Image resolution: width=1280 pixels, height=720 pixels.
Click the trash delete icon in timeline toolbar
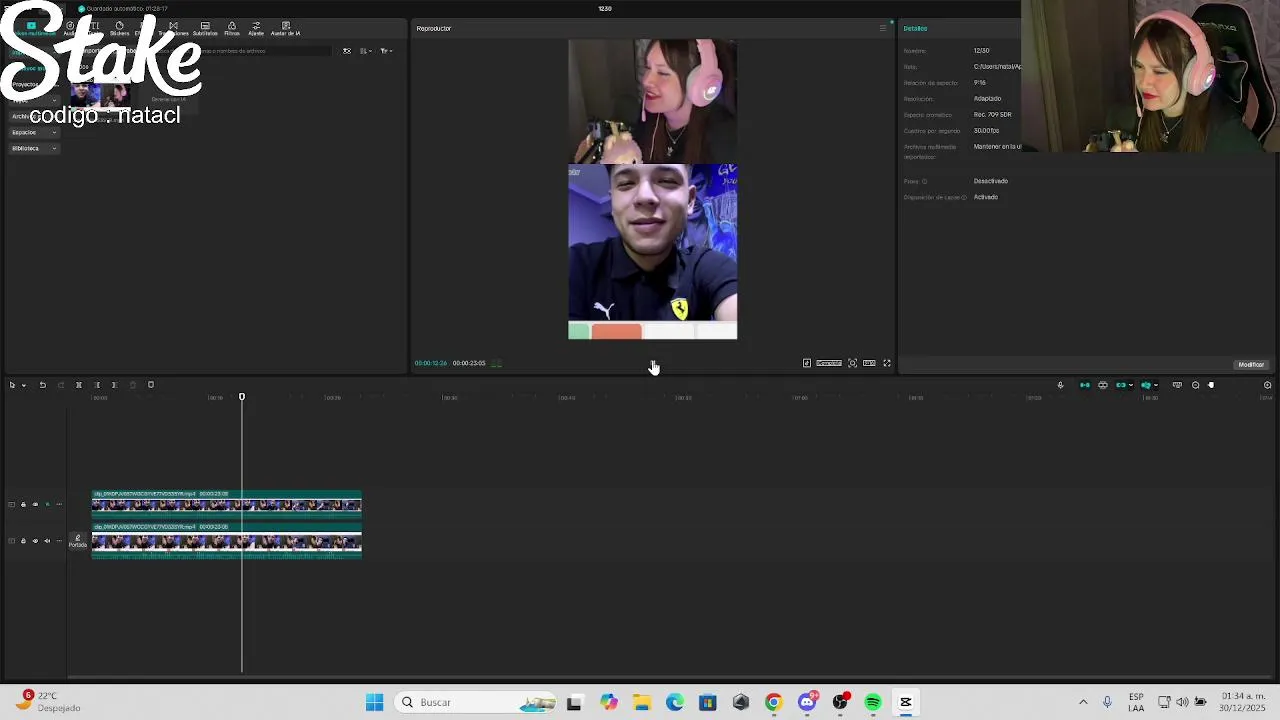tap(133, 385)
